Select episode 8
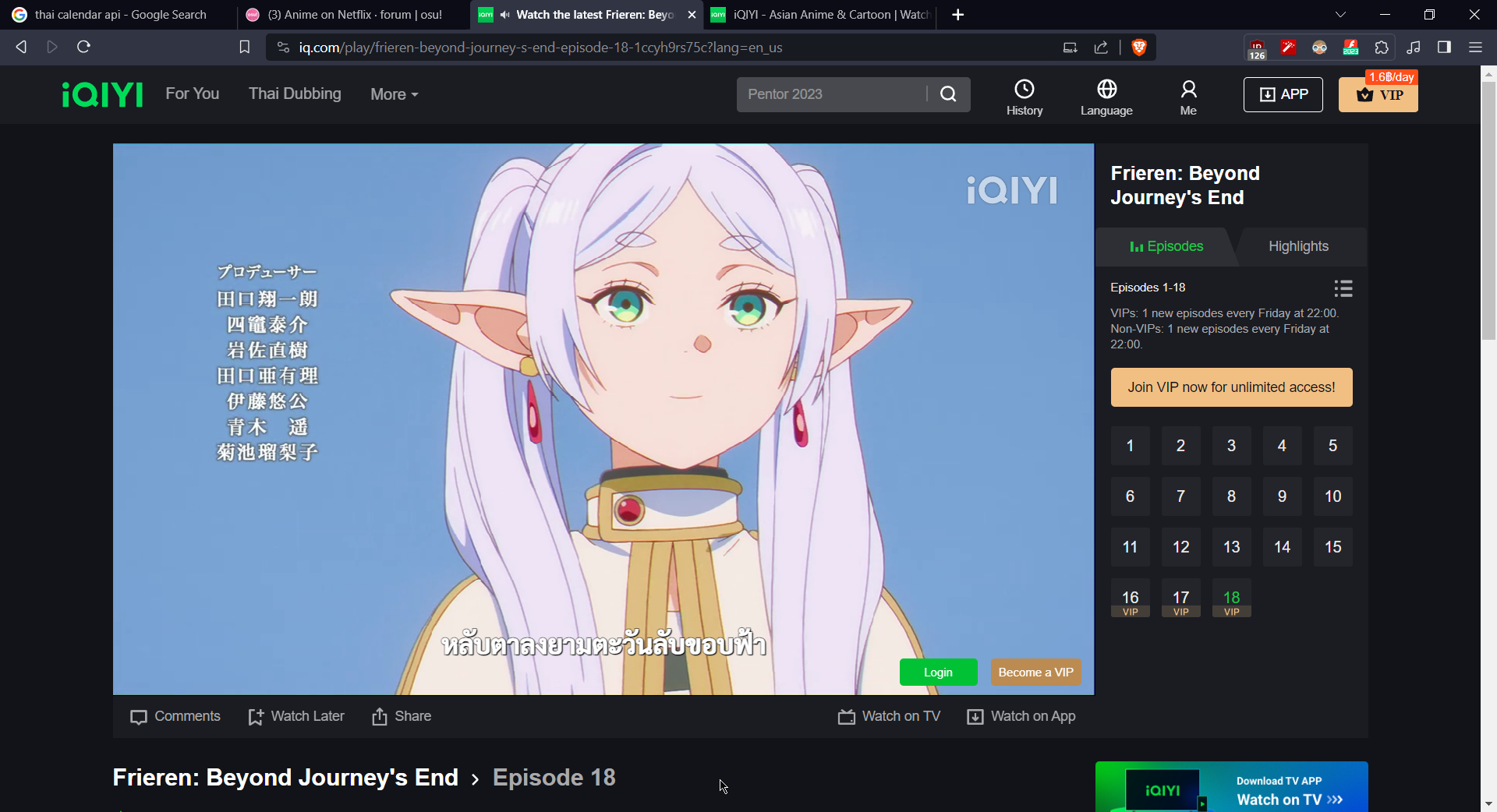Screen dimensions: 1497x812 [1231, 496]
